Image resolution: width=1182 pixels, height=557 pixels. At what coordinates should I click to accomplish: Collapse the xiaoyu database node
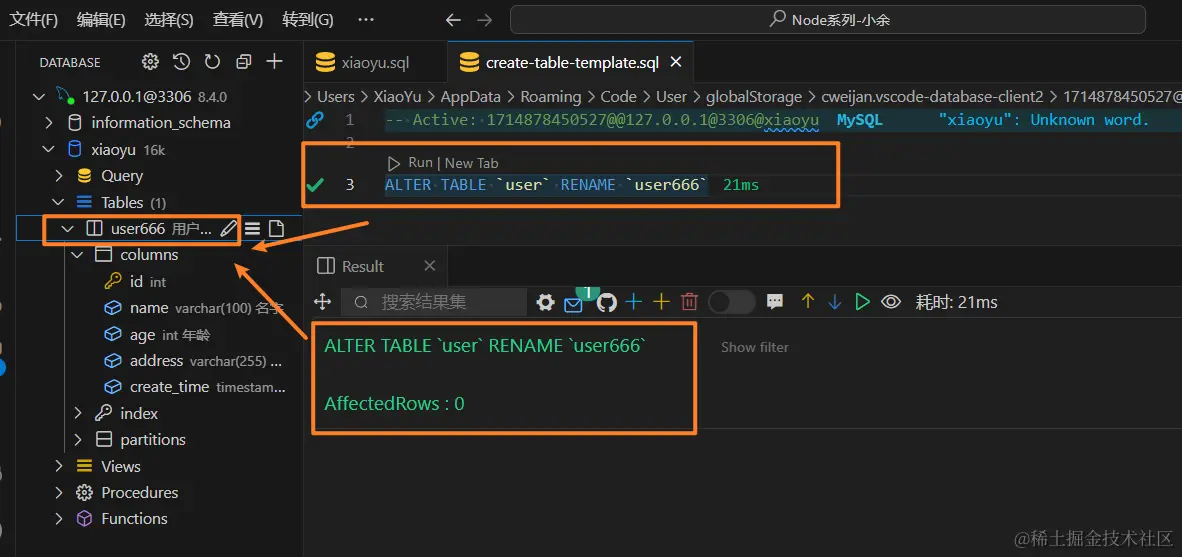click(49, 149)
